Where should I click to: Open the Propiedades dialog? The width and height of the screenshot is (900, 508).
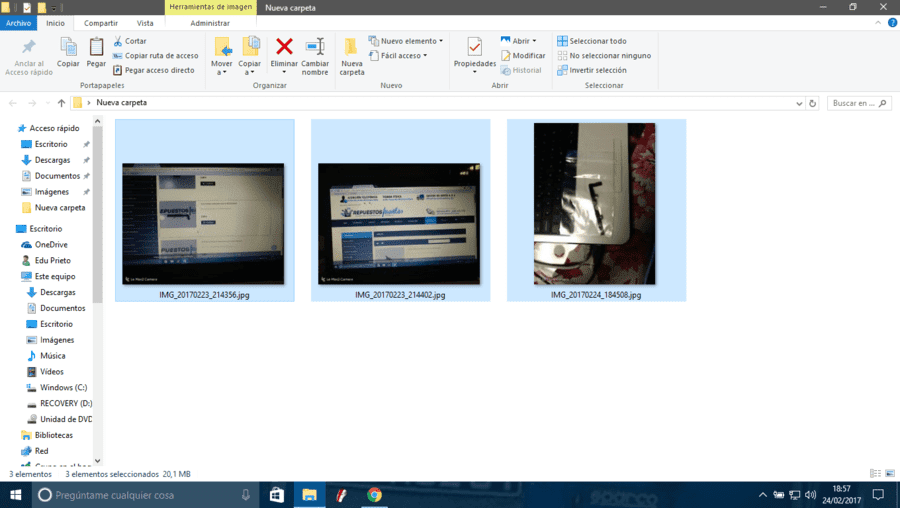(x=475, y=56)
